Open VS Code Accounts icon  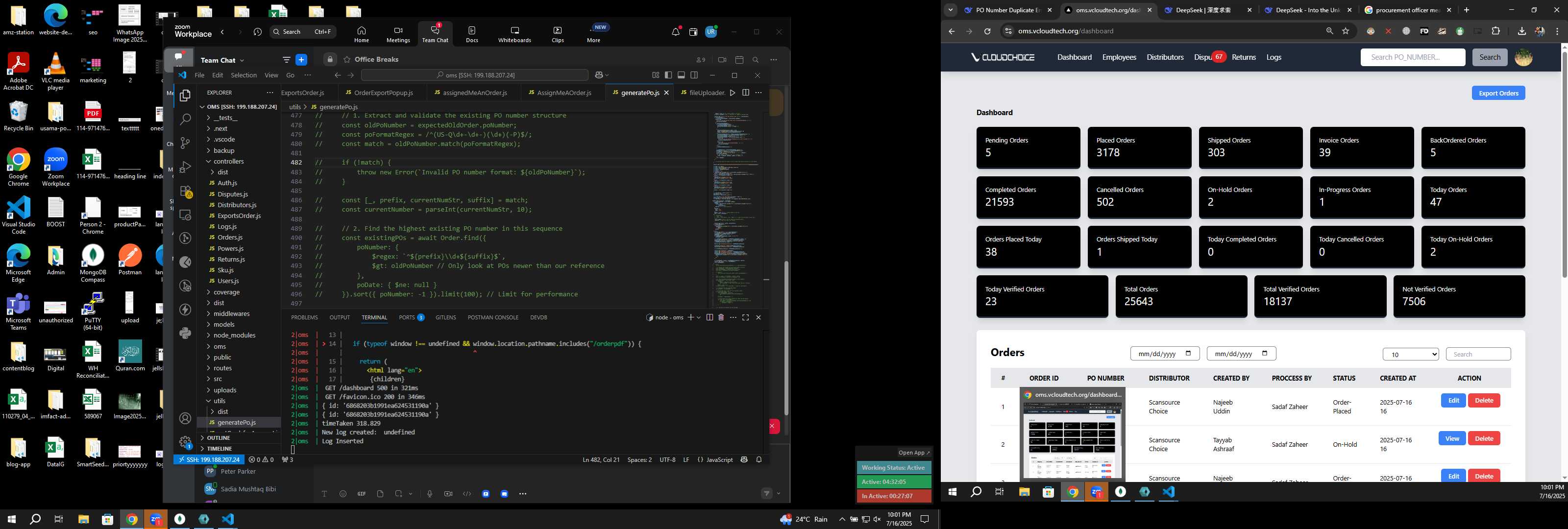tap(186, 419)
